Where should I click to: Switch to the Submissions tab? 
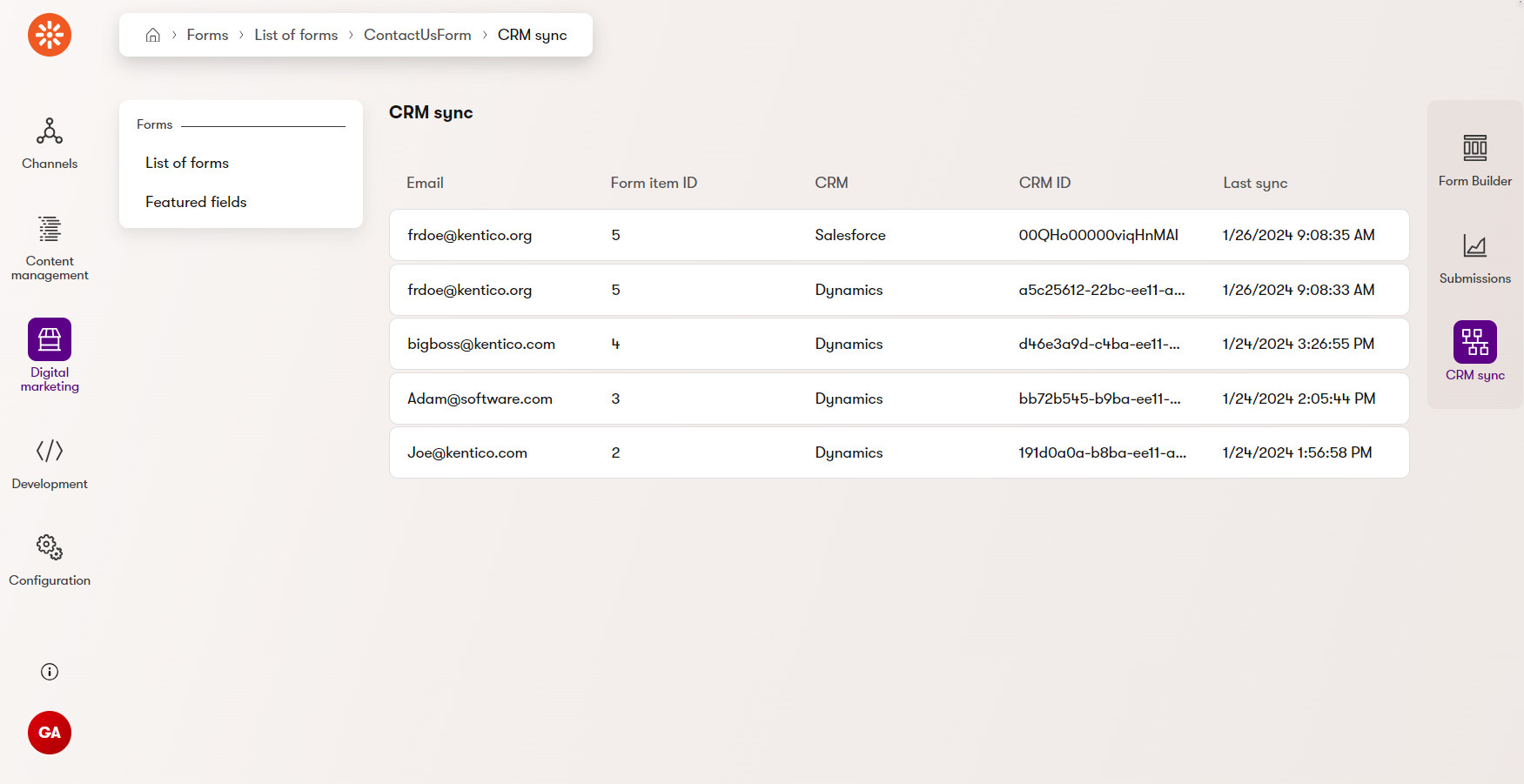coord(1474,258)
